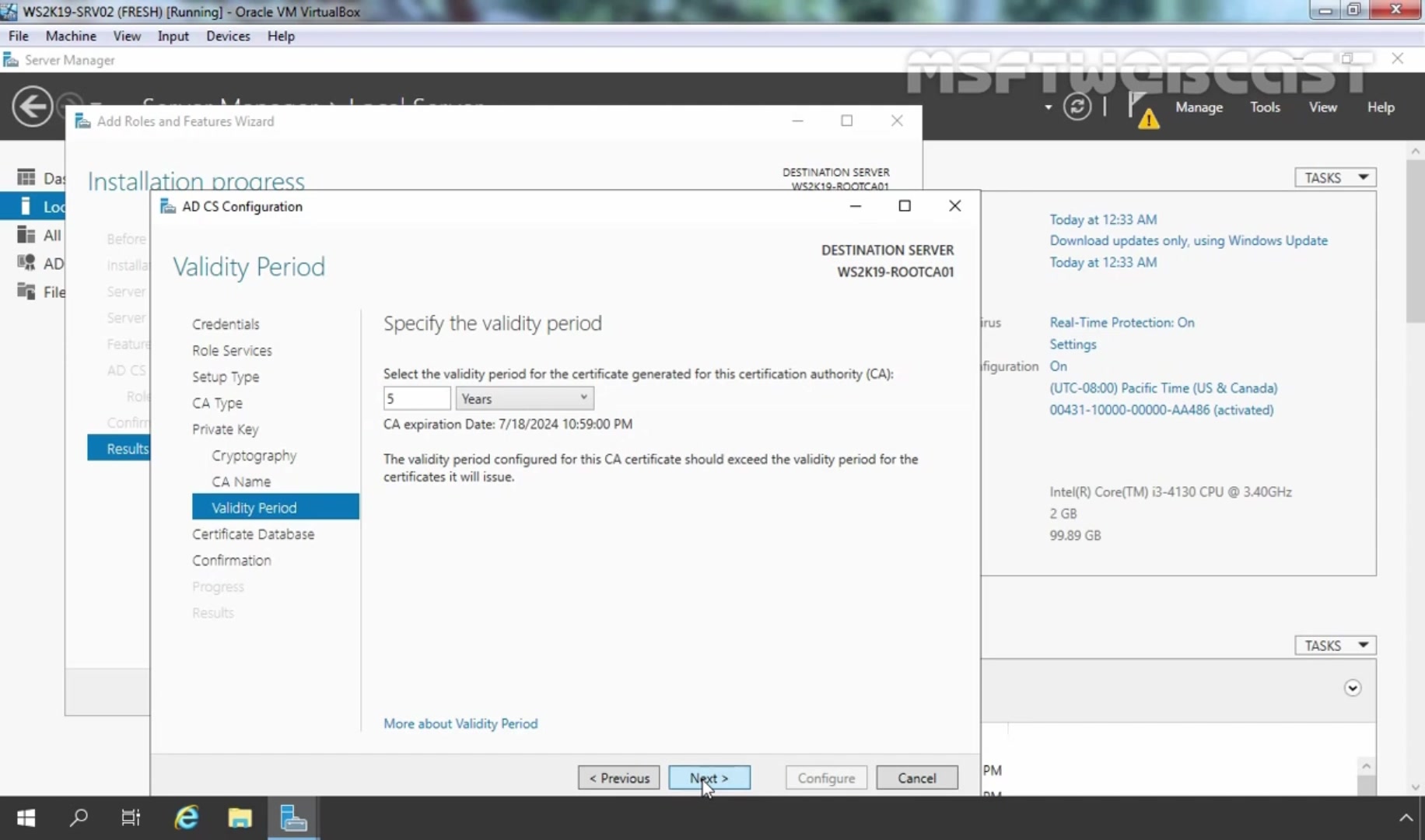The height and width of the screenshot is (840, 1425).
Task: Open the VirtualBox View menu
Action: (127, 36)
